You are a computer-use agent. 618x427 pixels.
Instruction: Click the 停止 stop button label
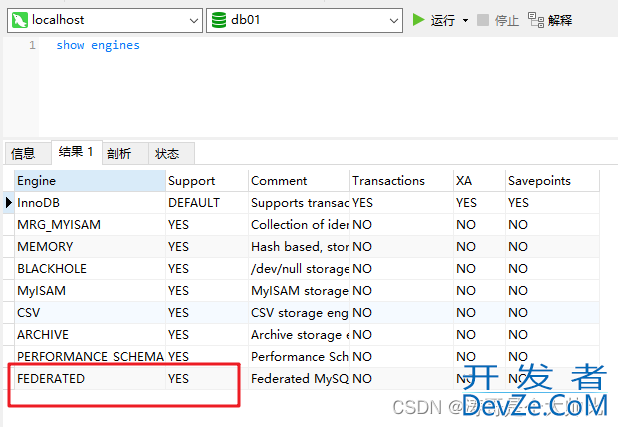[x=507, y=20]
